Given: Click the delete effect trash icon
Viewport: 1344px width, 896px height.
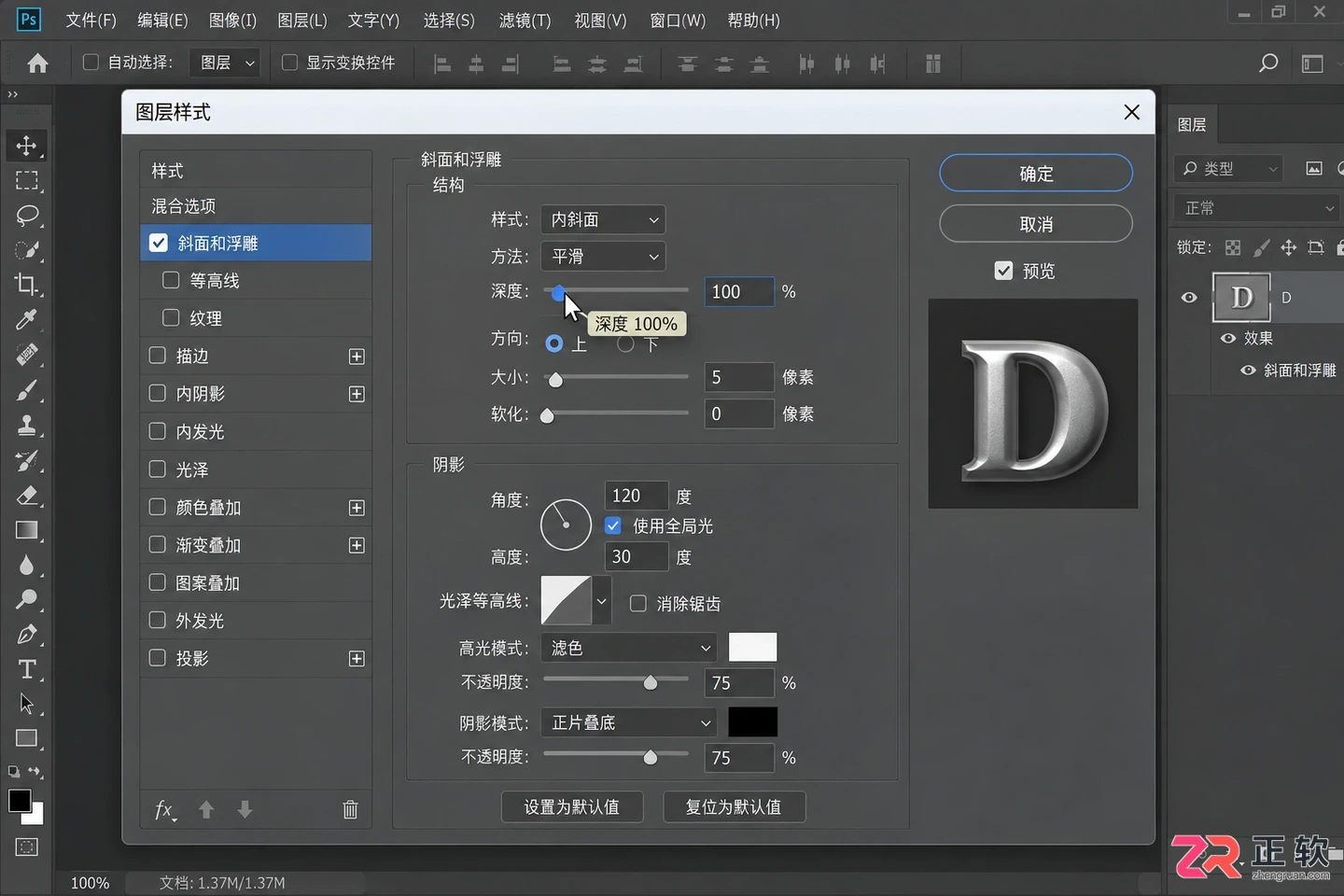Looking at the screenshot, I should point(350,809).
